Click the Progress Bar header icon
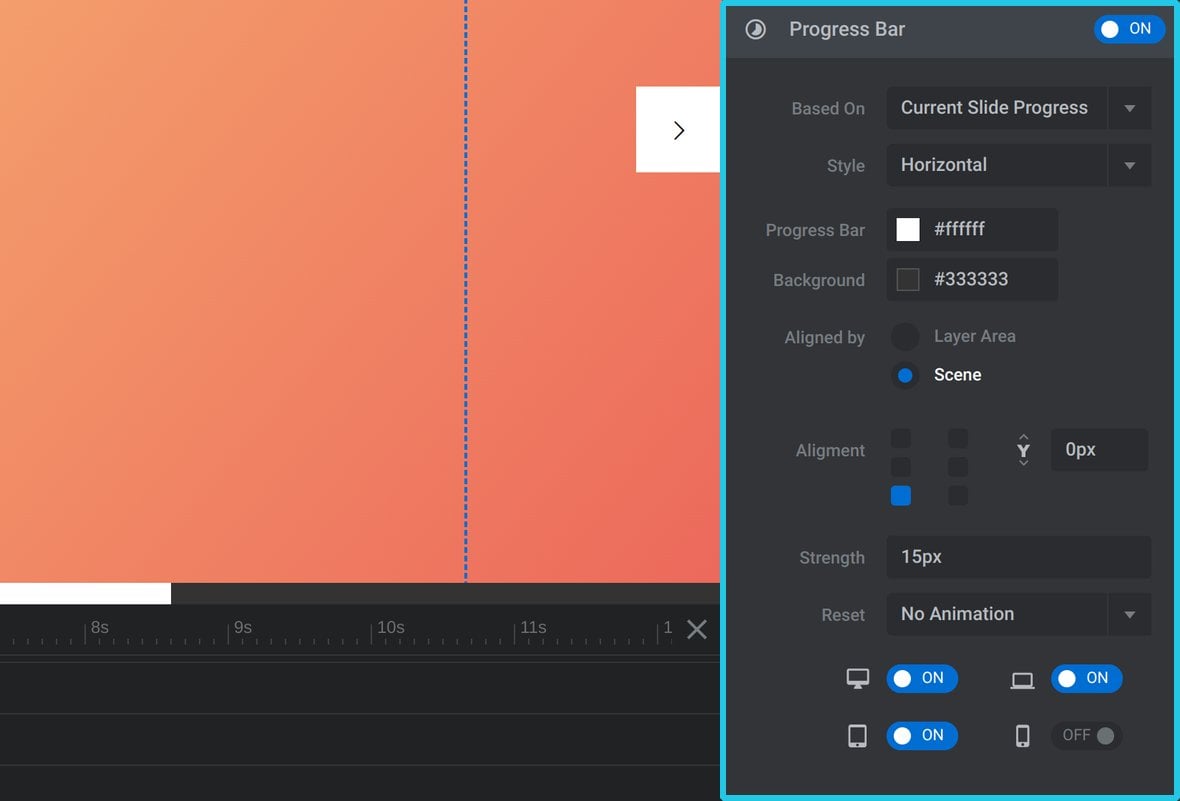Viewport: 1180px width, 801px height. [755, 29]
